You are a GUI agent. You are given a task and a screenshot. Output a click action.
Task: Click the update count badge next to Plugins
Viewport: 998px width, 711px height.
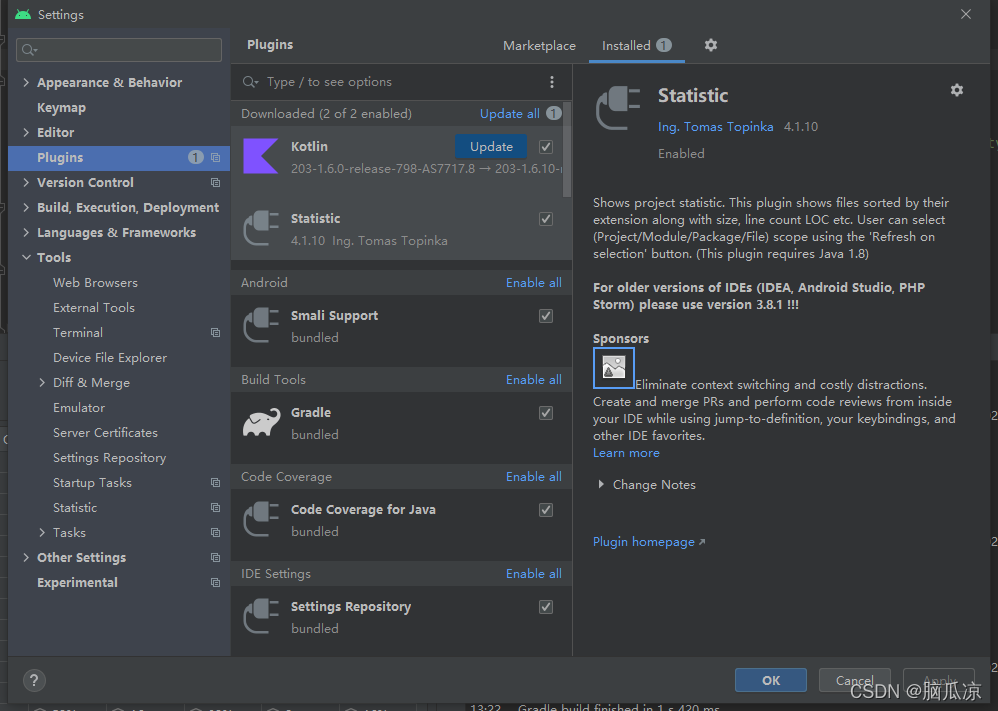(x=195, y=157)
